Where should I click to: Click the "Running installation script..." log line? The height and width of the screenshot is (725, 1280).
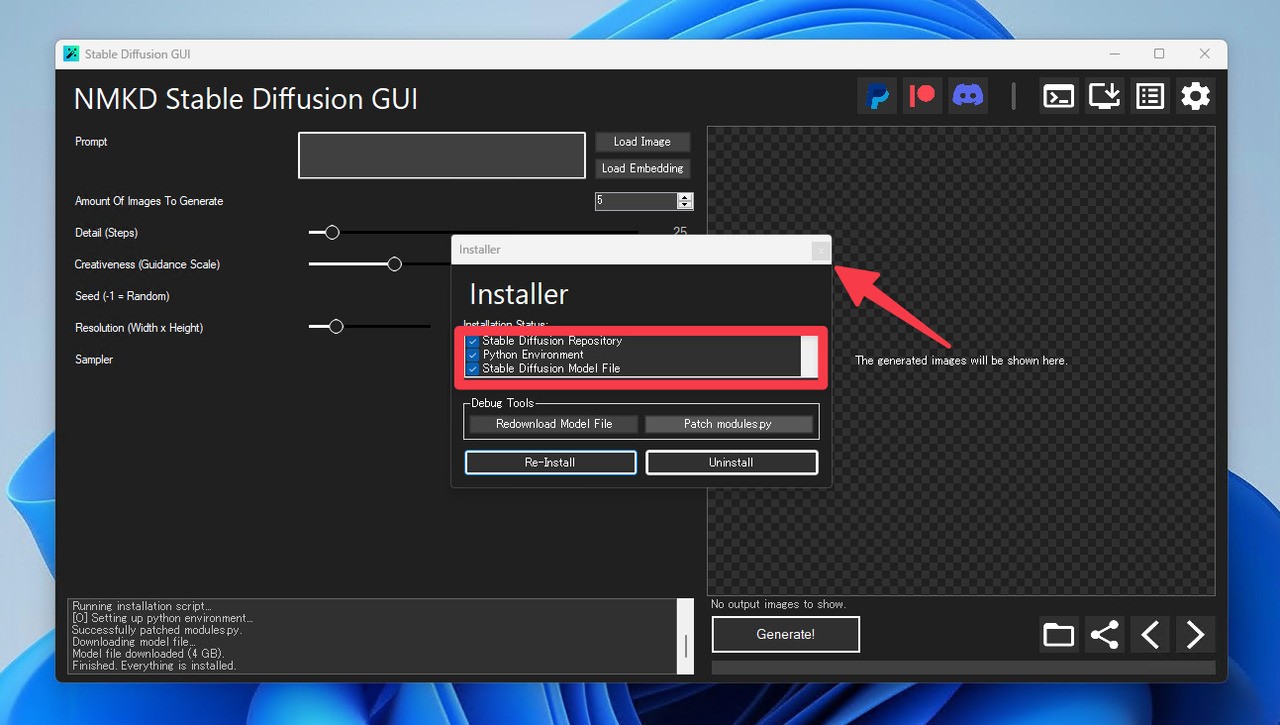coord(142,606)
